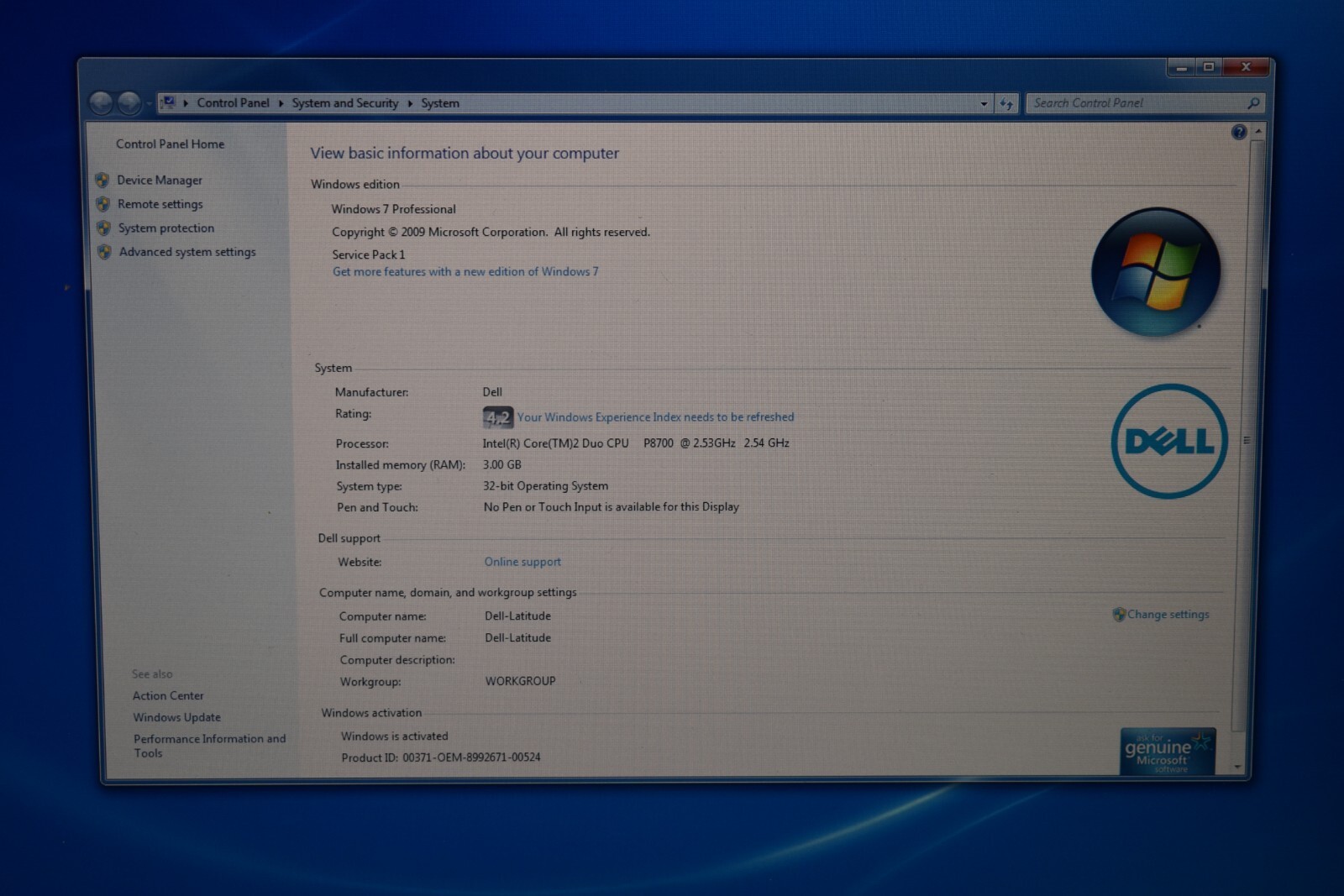Click Change settings for computer name
1344x896 pixels.
[1168, 615]
